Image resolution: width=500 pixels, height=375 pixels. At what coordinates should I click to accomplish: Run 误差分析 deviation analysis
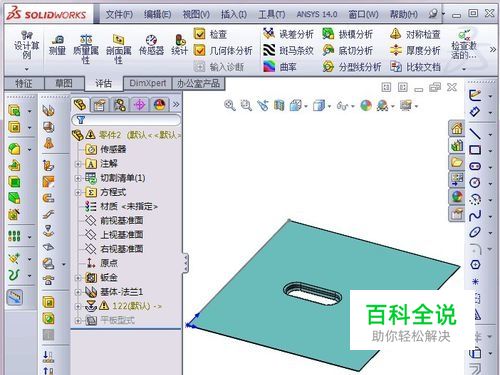[x=288, y=34]
